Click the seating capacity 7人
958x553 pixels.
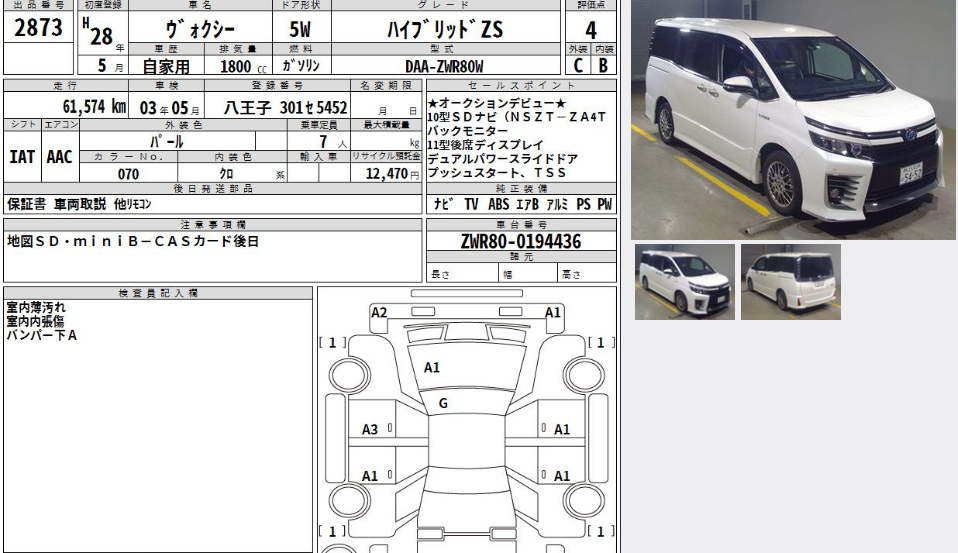tap(332, 142)
